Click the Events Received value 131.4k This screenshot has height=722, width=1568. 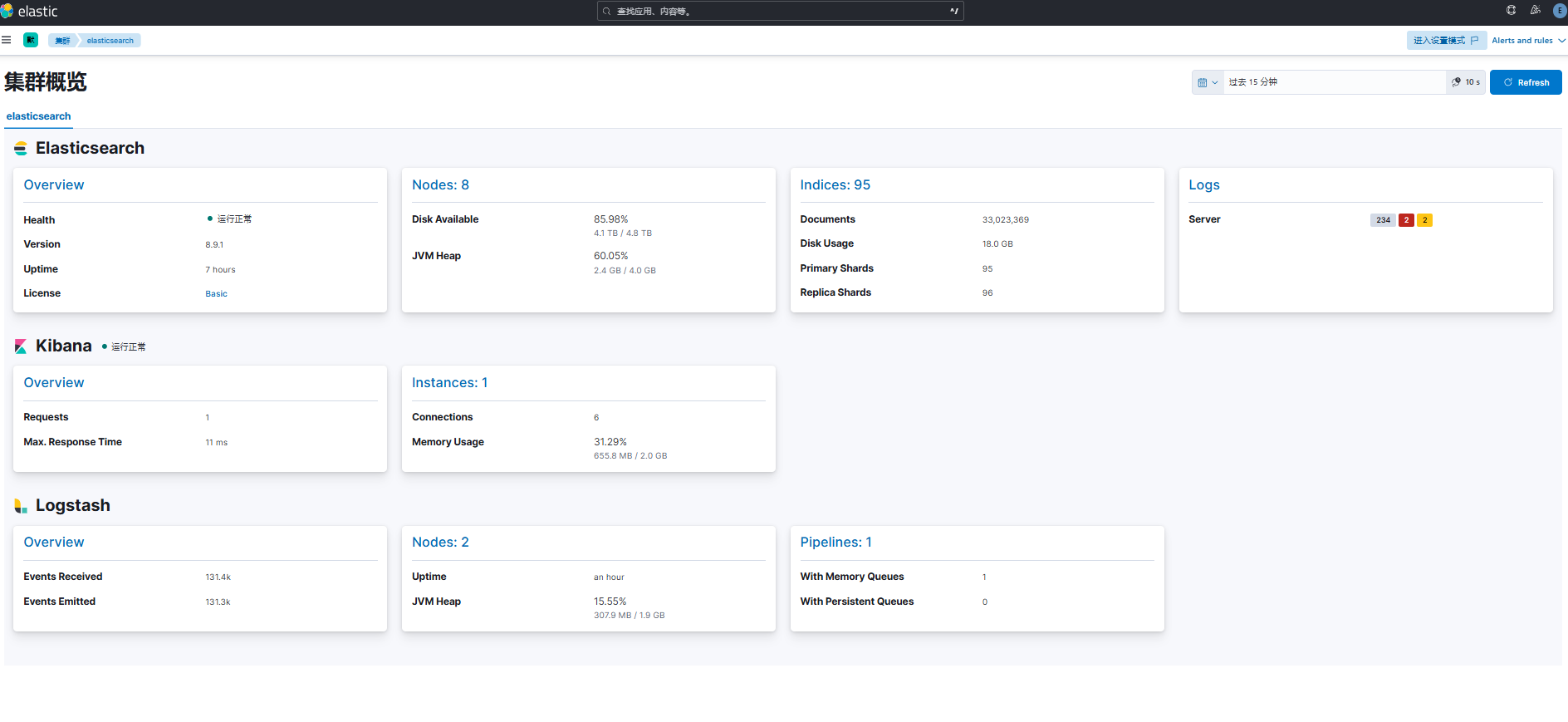tap(218, 577)
